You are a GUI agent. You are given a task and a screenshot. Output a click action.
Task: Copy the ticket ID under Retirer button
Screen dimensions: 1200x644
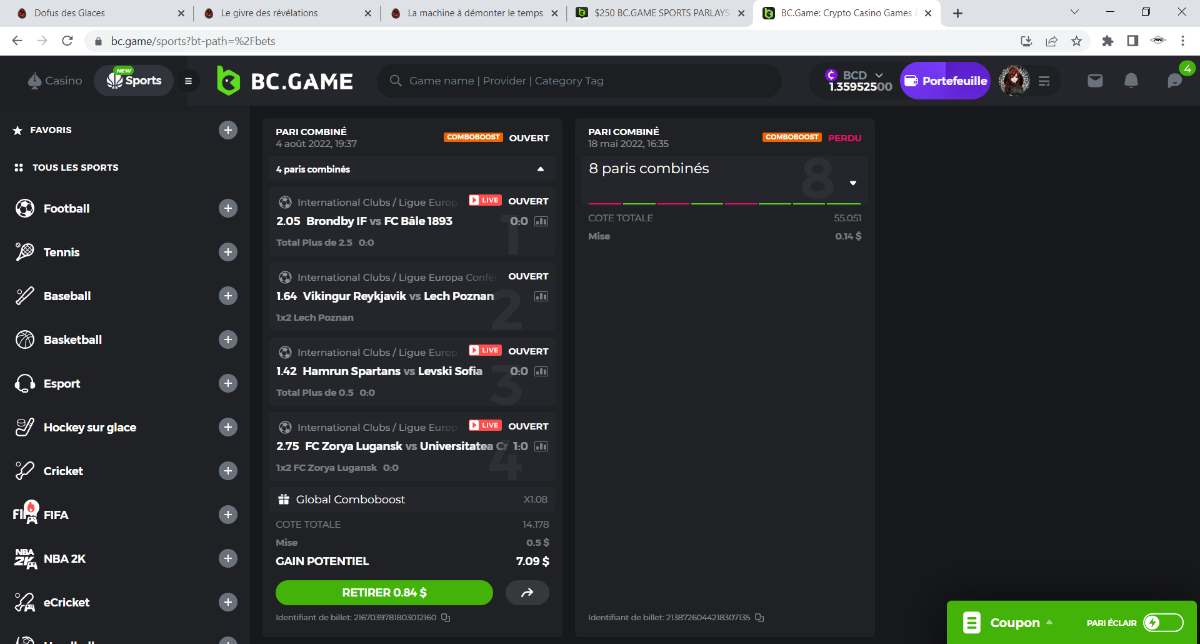[446, 617]
